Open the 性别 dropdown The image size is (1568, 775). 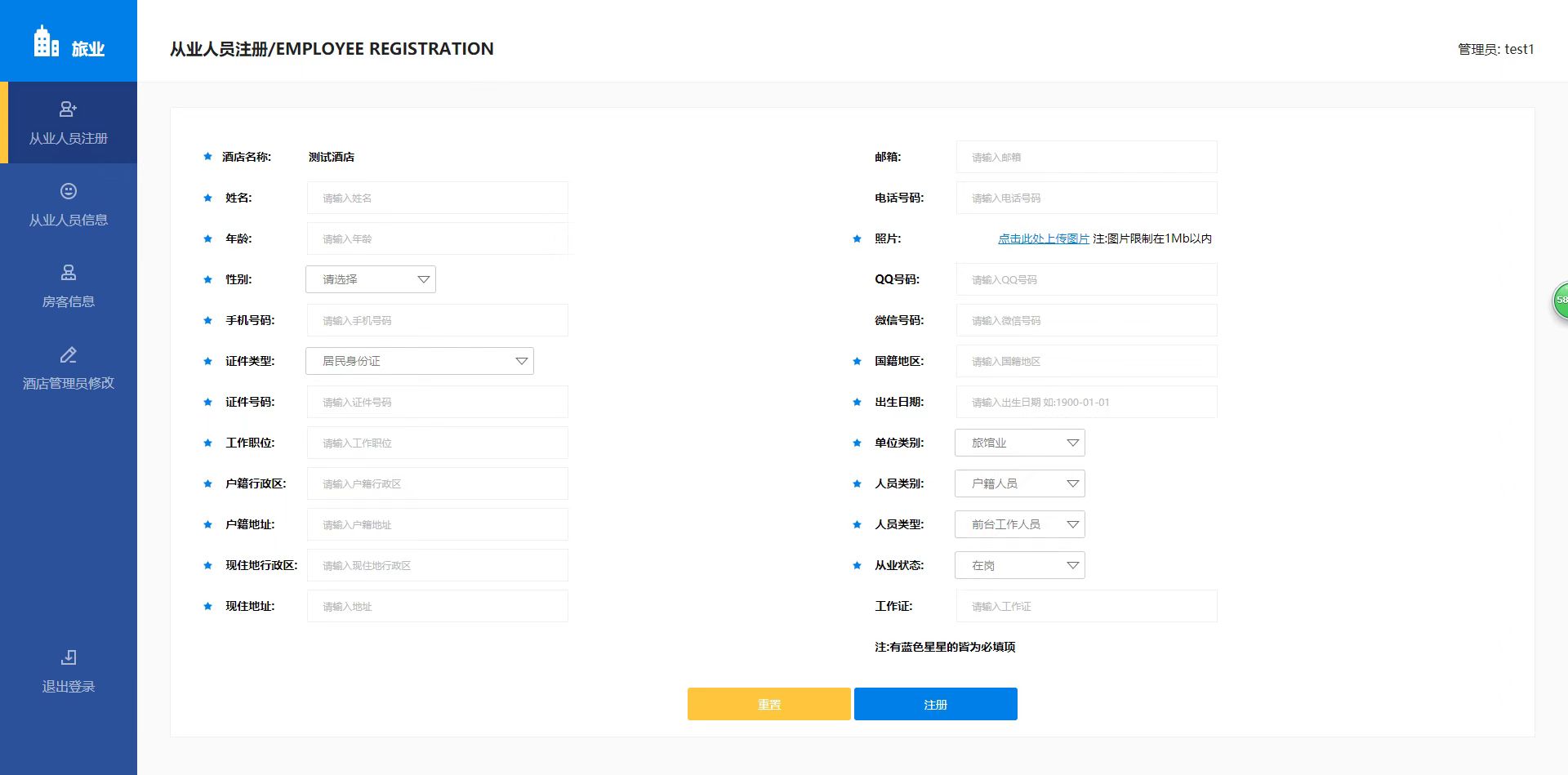(371, 279)
